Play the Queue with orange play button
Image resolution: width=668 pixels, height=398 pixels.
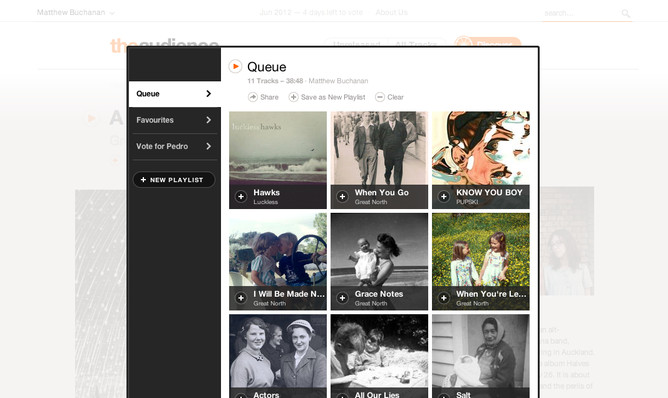235,66
